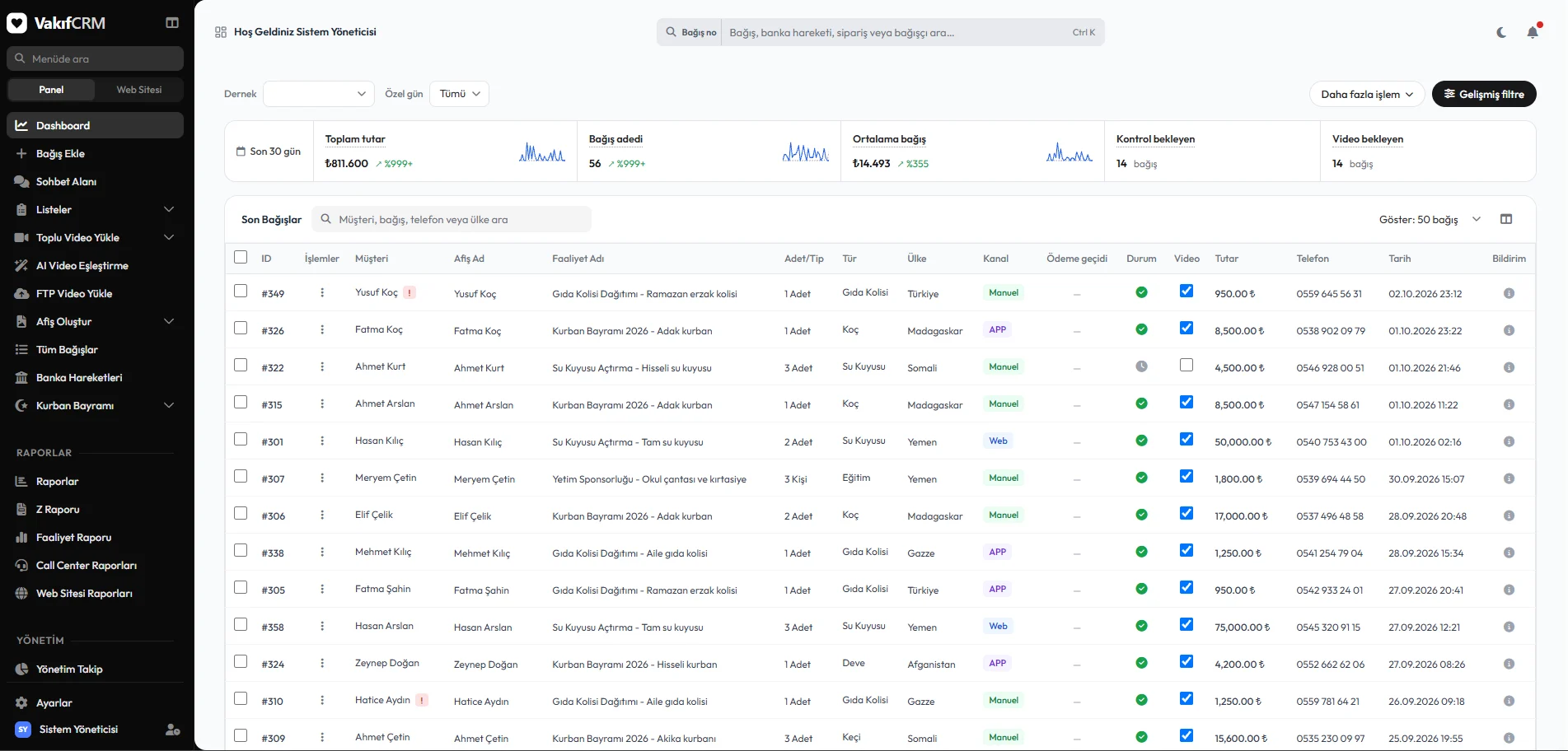Image resolution: width=1568 pixels, height=751 pixels.
Task: Change Göster: 50 bağış row count
Action: [x=1430, y=219]
